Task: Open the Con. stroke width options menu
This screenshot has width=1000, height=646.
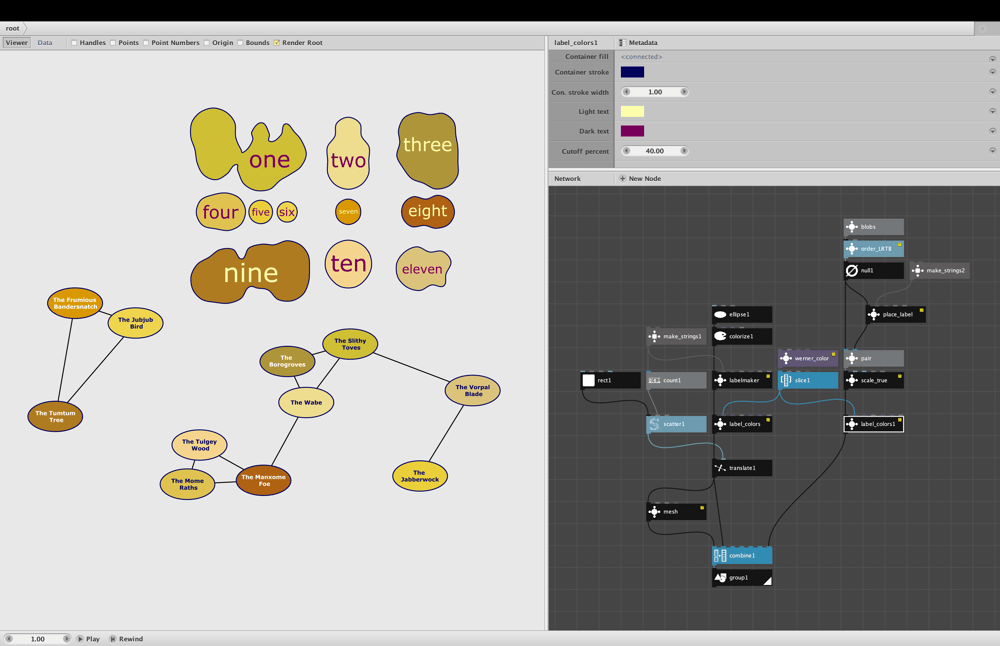Action: (992, 92)
